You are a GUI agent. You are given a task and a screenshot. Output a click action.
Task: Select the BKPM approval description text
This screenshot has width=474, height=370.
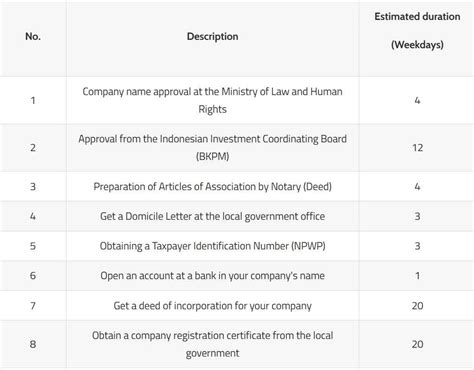213,148
